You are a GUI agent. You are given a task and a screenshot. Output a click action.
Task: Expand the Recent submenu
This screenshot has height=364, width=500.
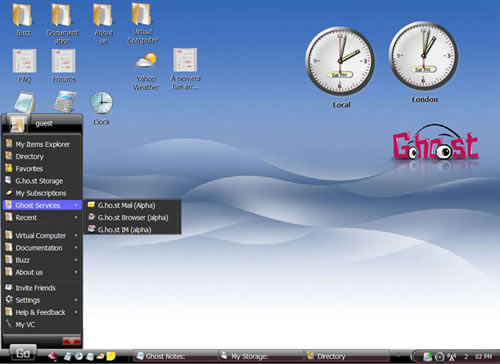(42, 218)
